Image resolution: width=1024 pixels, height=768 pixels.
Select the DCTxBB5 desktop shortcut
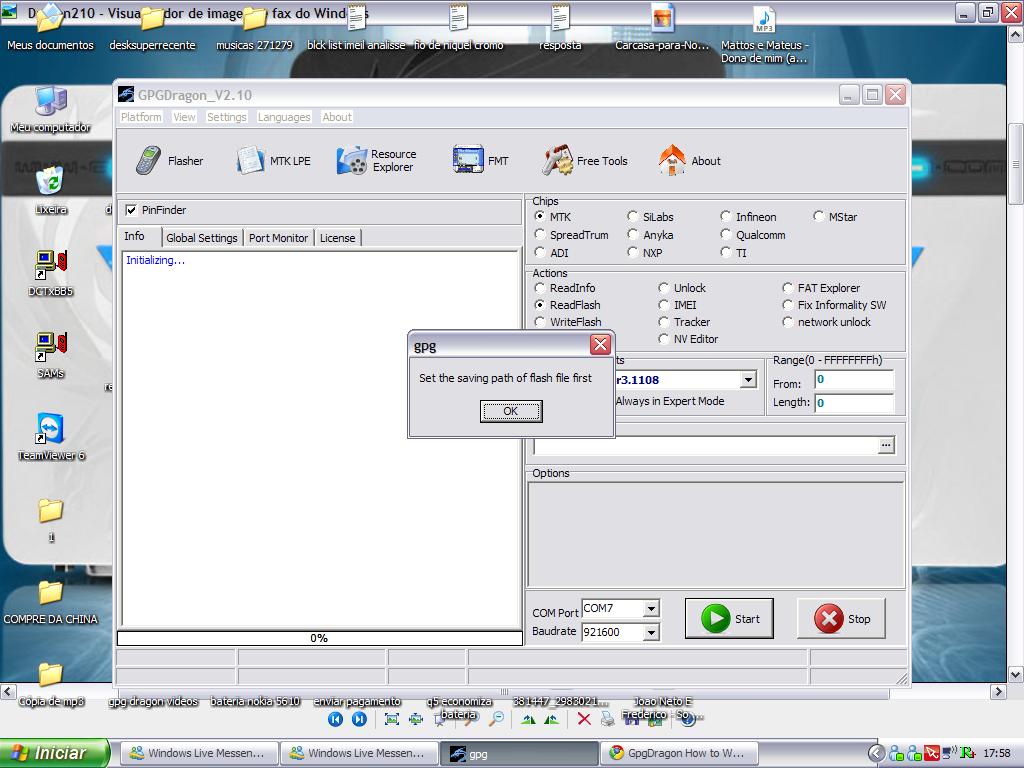click(50, 274)
